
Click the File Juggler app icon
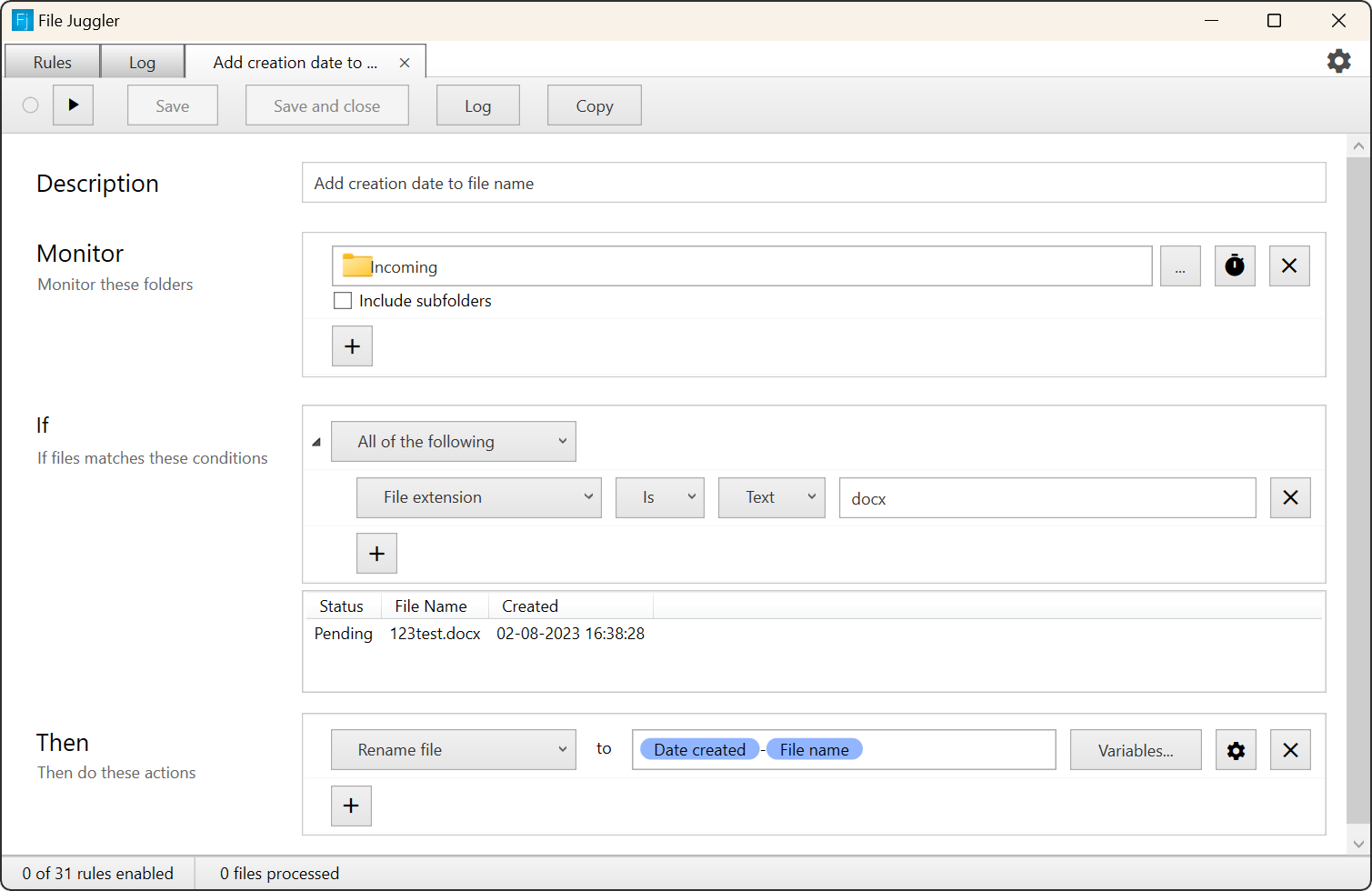coord(22,20)
